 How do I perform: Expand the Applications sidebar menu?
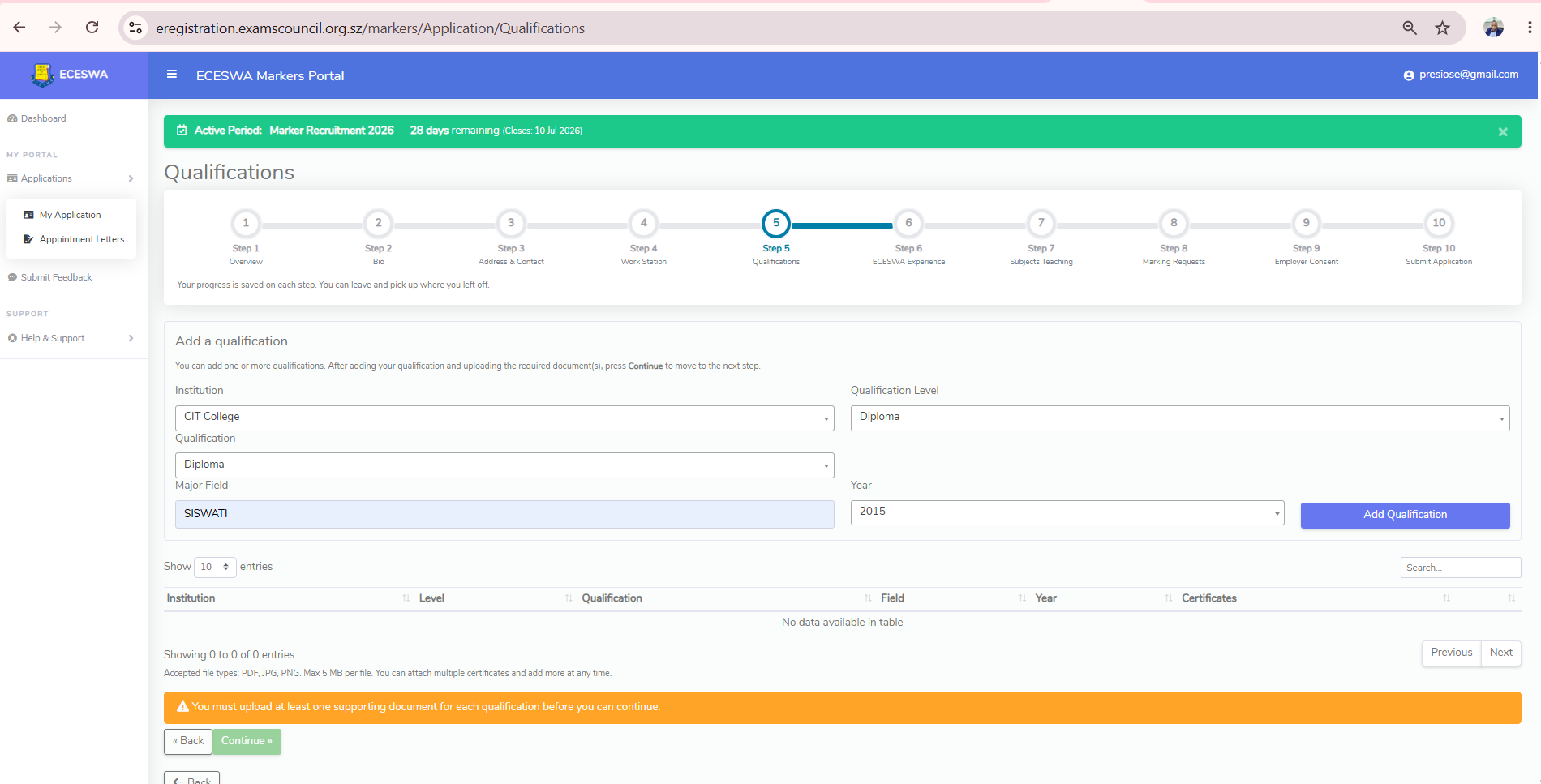click(71, 178)
